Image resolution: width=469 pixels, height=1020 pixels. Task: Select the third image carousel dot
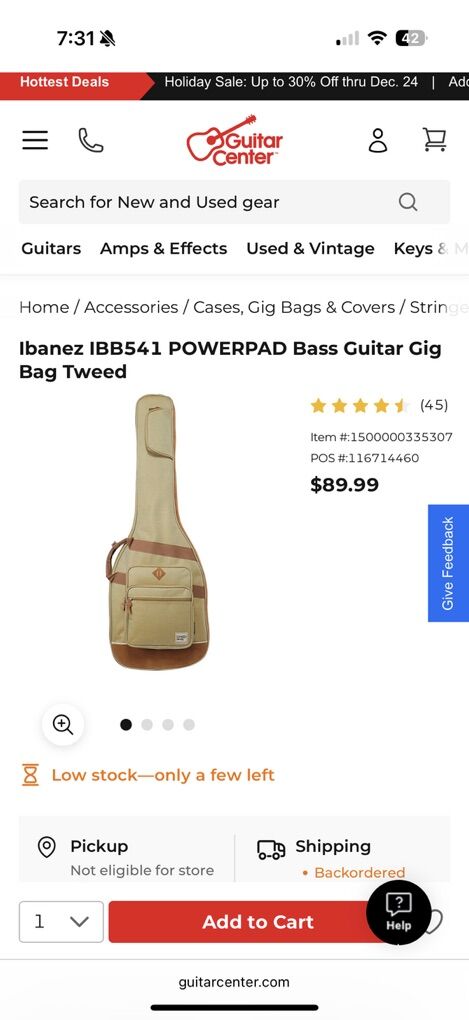pyautogui.click(x=168, y=725)
